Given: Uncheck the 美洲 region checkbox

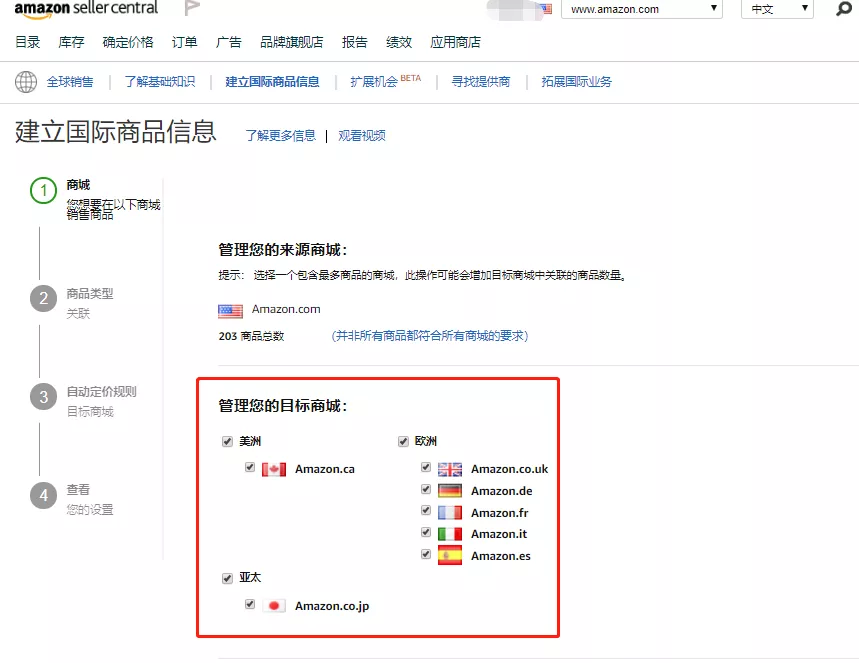Looking at the screenshot, I should 227,440.
